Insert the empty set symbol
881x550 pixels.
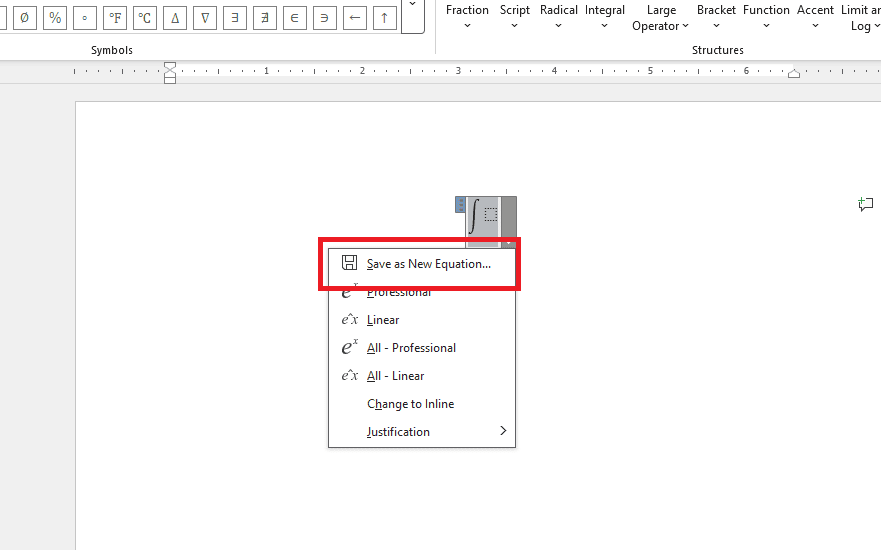(24, 17)
